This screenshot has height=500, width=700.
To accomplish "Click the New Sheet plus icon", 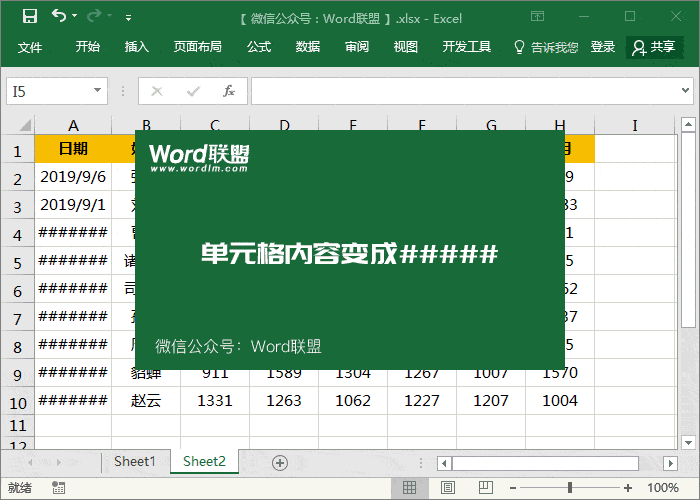I will (x=280, y=462).
